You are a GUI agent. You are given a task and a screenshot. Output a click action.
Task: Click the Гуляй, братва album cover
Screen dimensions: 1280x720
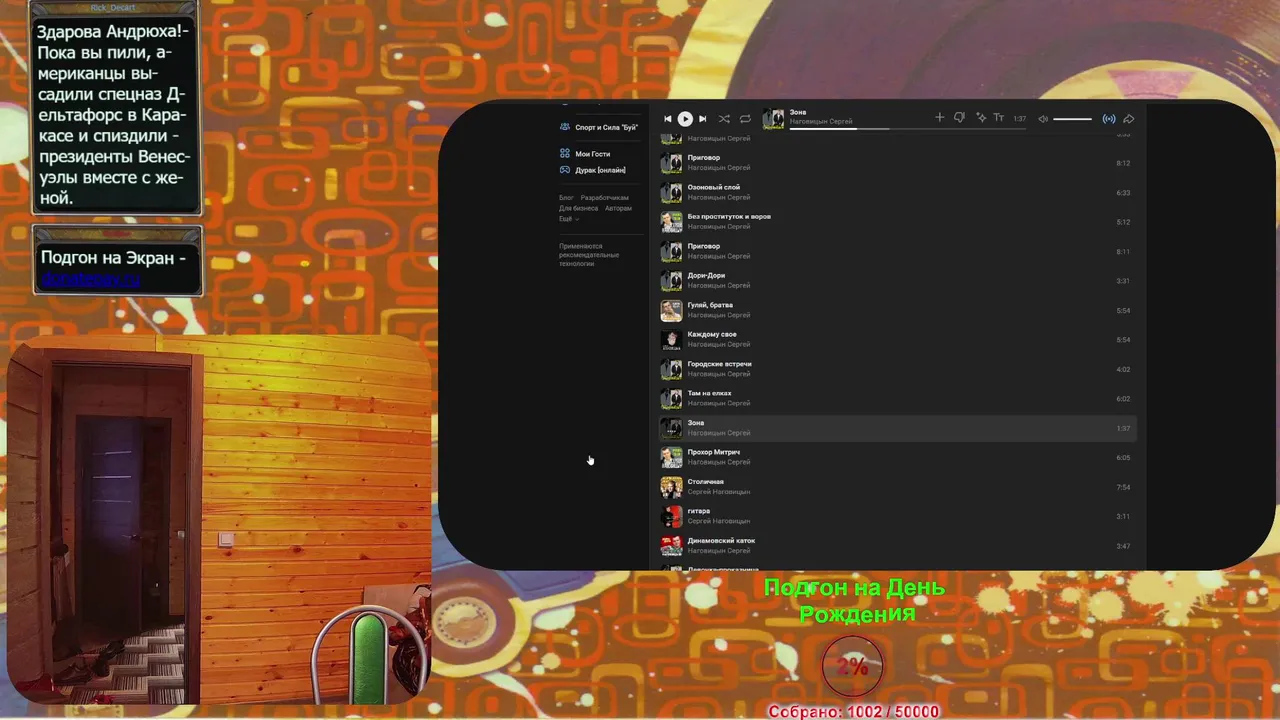coord(671,310)
